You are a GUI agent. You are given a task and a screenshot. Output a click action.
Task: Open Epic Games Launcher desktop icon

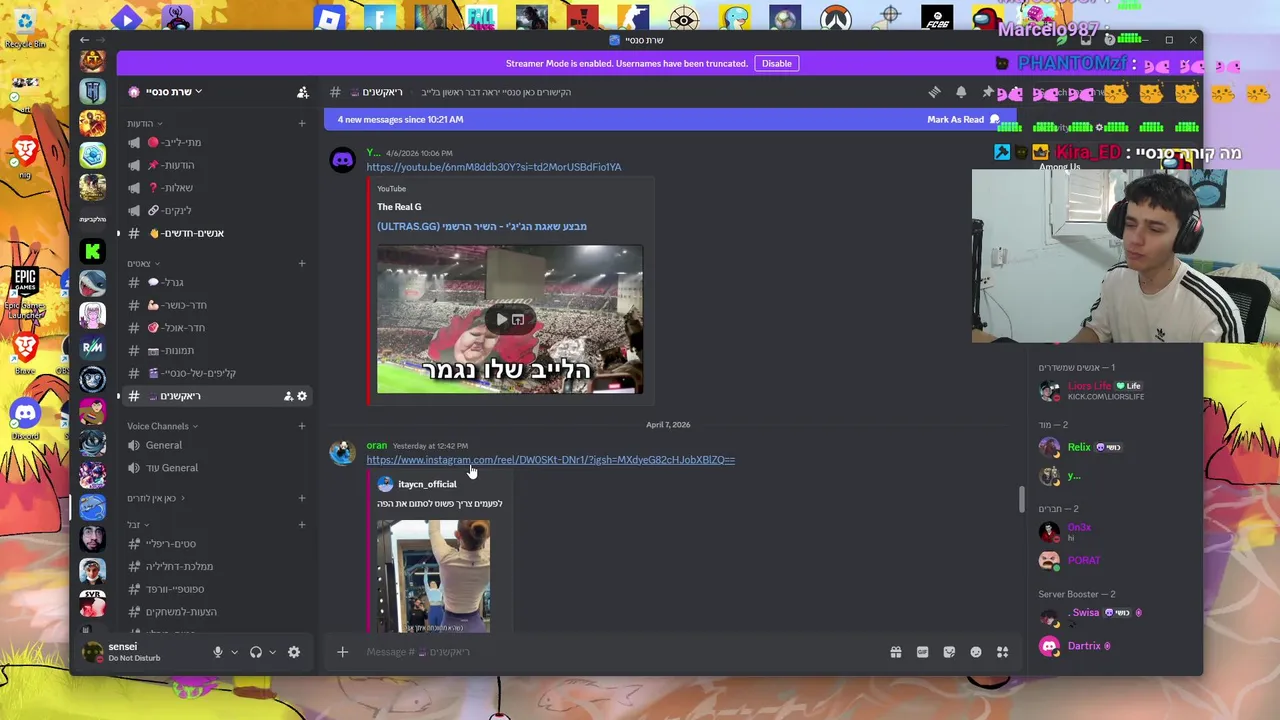pyautogui.click(x=25, y=294)
